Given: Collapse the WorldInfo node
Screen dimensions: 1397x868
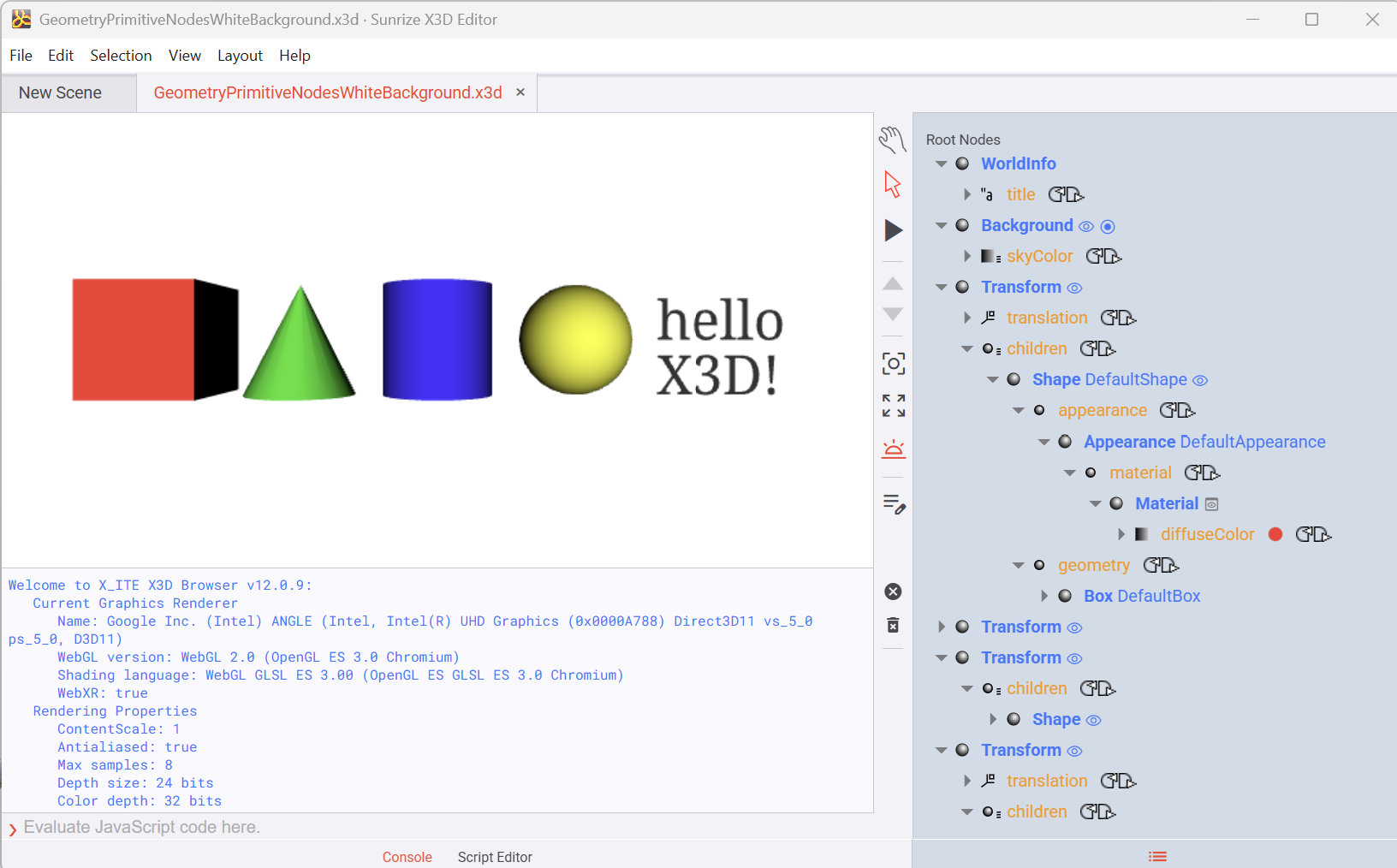Looking at the screenshot, I should [x=942, y=163].
